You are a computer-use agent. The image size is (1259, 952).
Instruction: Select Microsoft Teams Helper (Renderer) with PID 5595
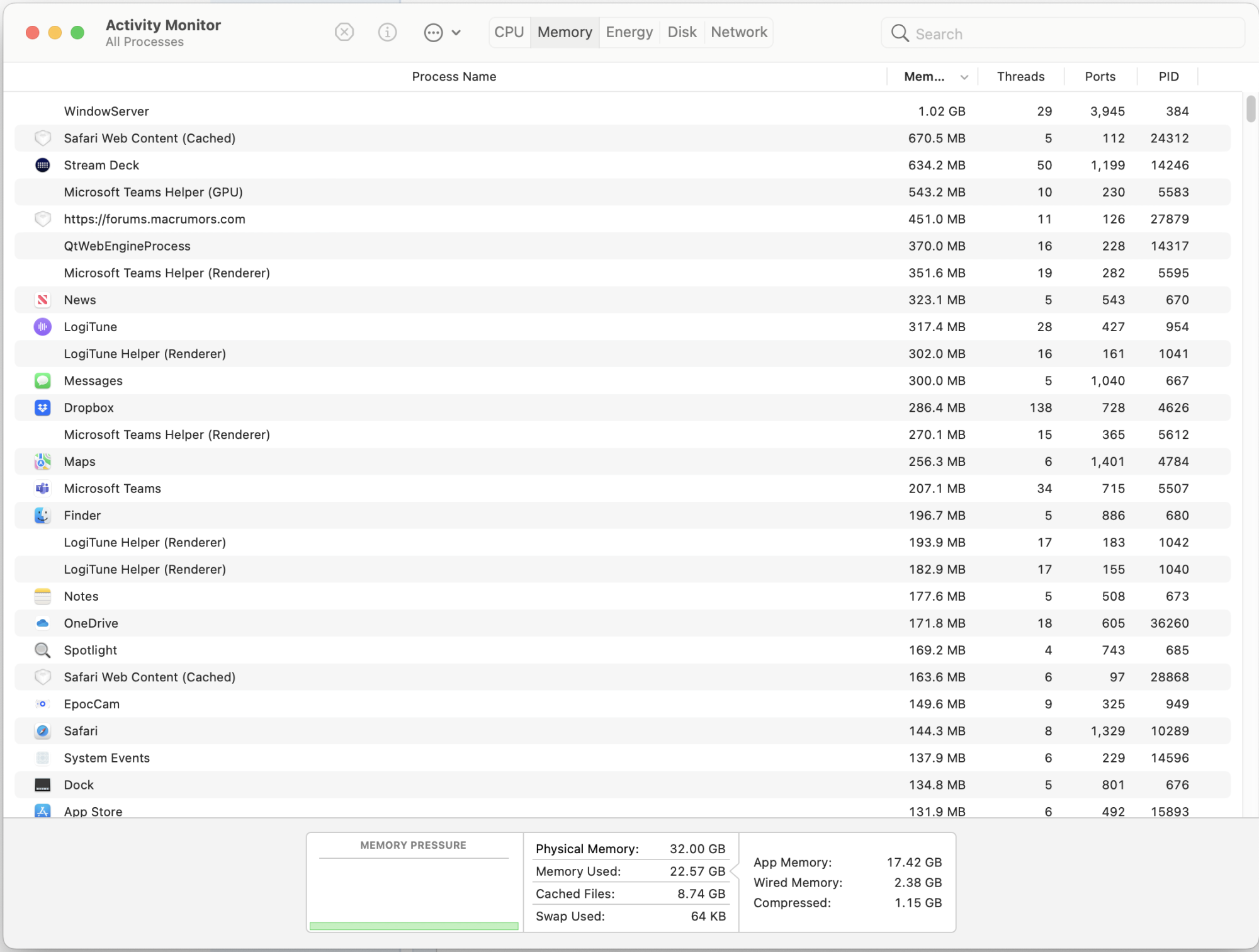(x=623, y=273)
